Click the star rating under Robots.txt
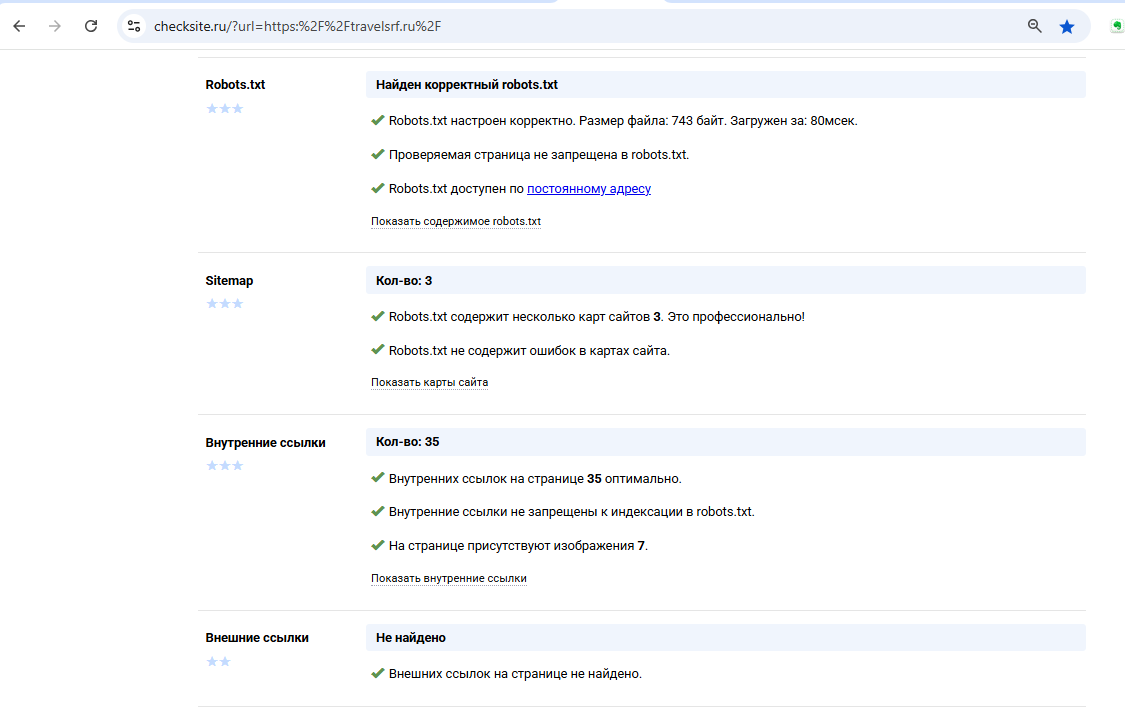This screenshot has height=715, width=1125. click(x=224, y=108)
